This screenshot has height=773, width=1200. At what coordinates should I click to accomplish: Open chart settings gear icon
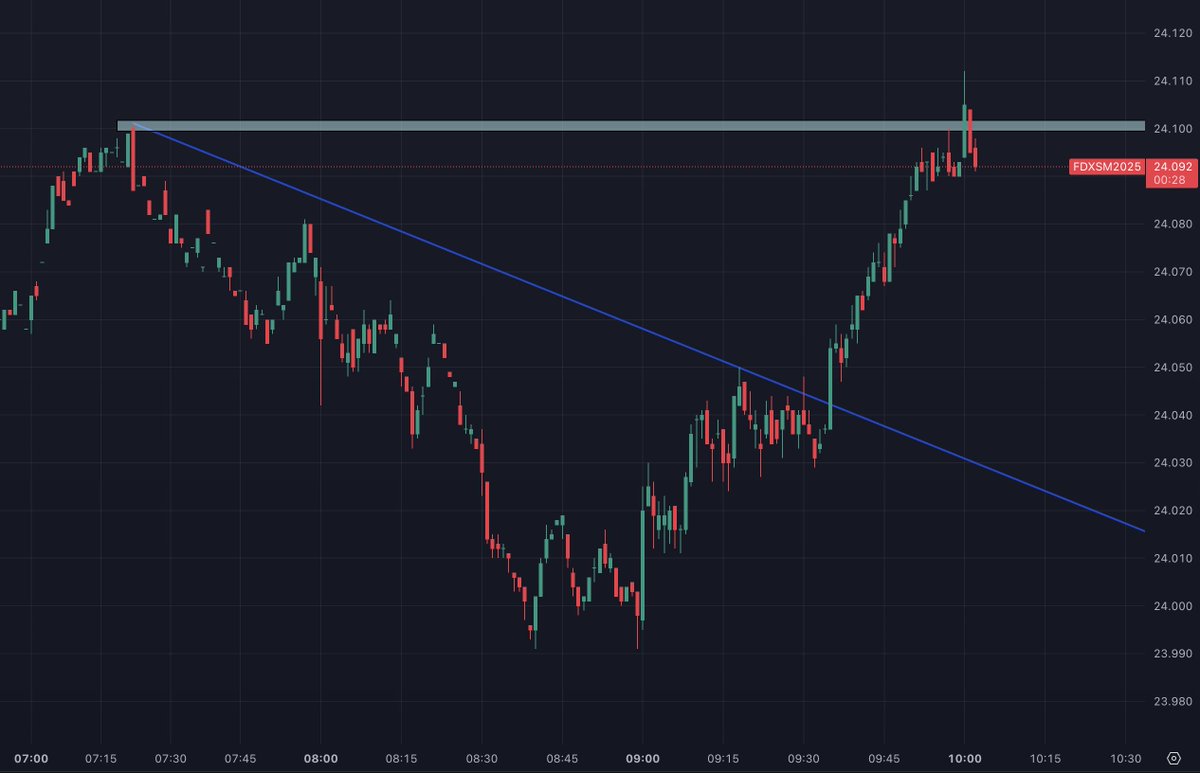tap(1172, 757)
